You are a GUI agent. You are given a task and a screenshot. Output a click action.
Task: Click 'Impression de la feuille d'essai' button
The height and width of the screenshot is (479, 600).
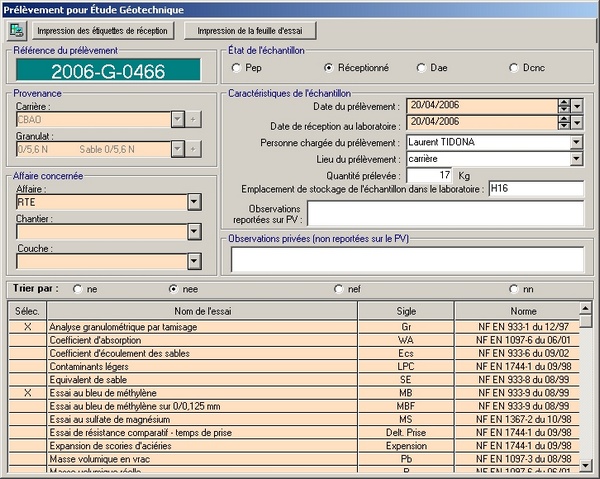(x=256, y=31)
